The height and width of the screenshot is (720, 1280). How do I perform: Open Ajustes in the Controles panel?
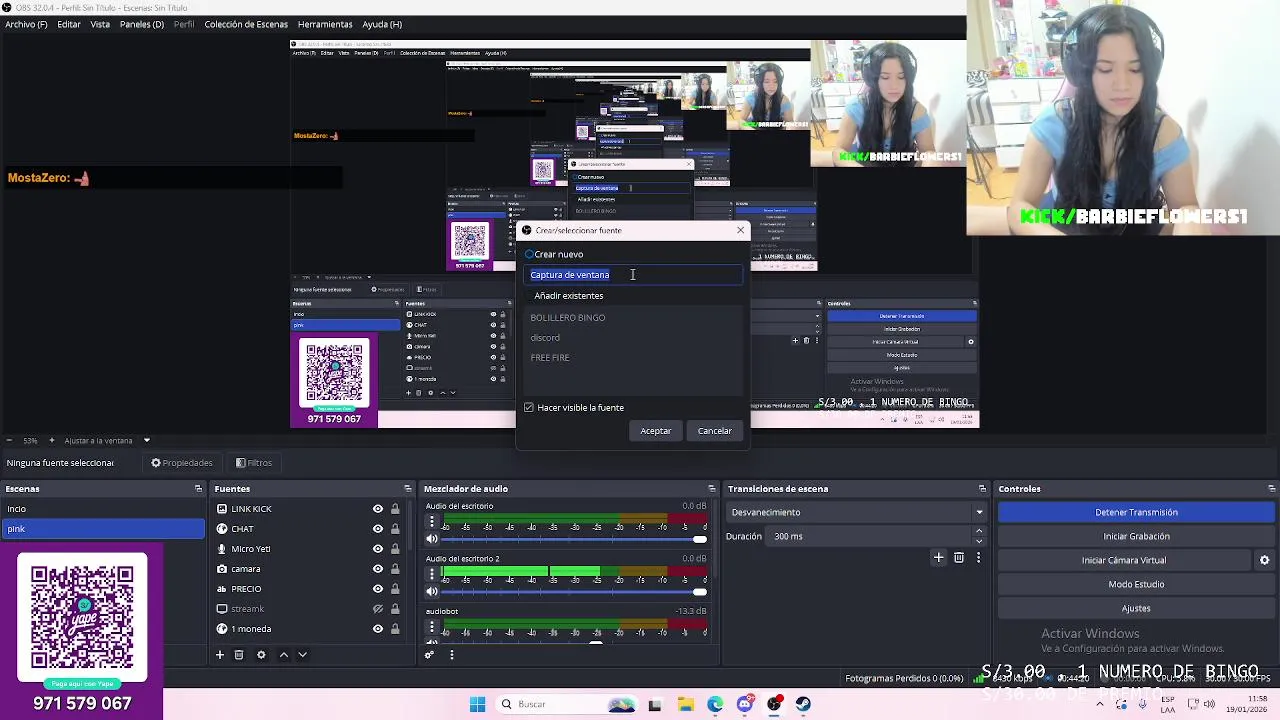tap(1136, 608)
